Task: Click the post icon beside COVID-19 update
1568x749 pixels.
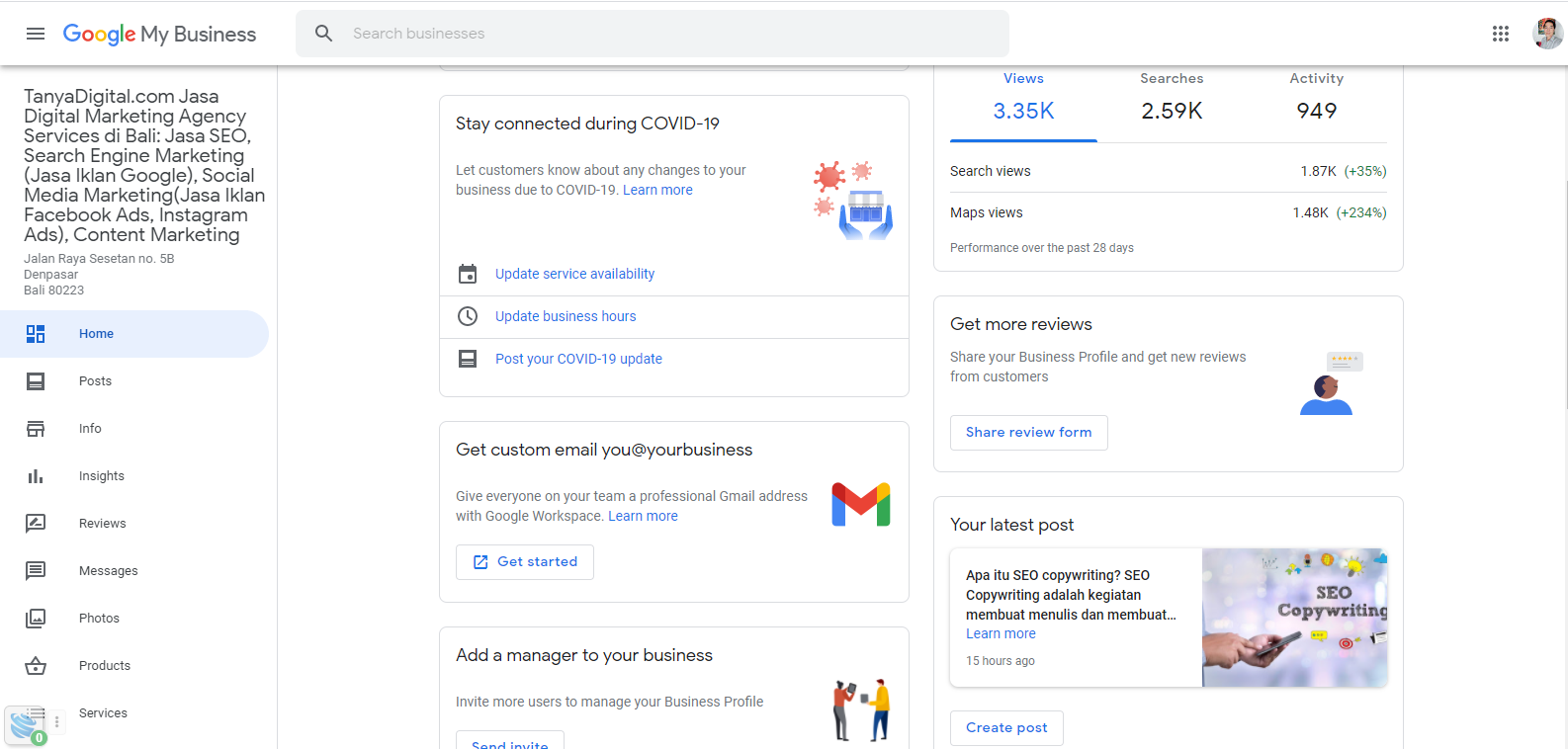Action: pyautogui.click(x=468, y=359)
